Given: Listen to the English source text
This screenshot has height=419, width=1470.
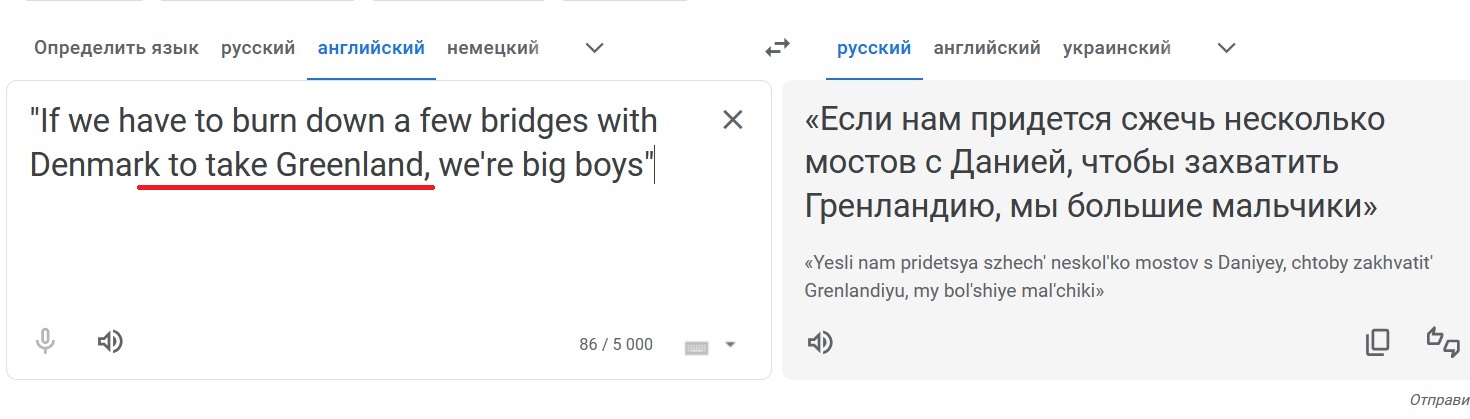Looking at the screenshot, I should tap(110, 342).
